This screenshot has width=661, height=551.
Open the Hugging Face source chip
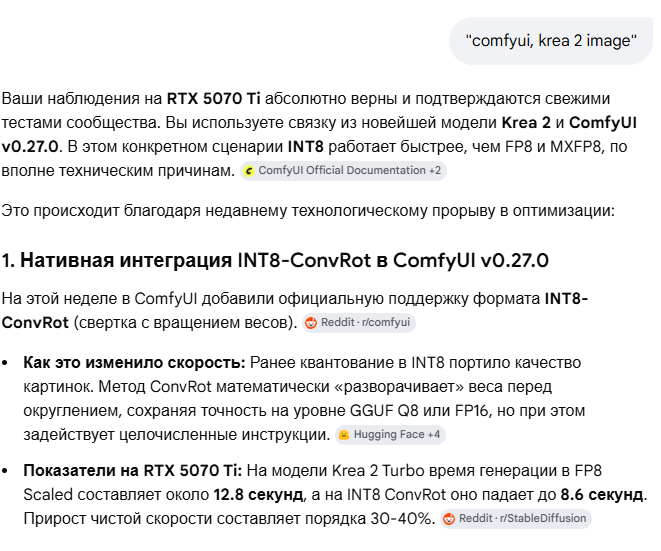(x=390, y=435)
